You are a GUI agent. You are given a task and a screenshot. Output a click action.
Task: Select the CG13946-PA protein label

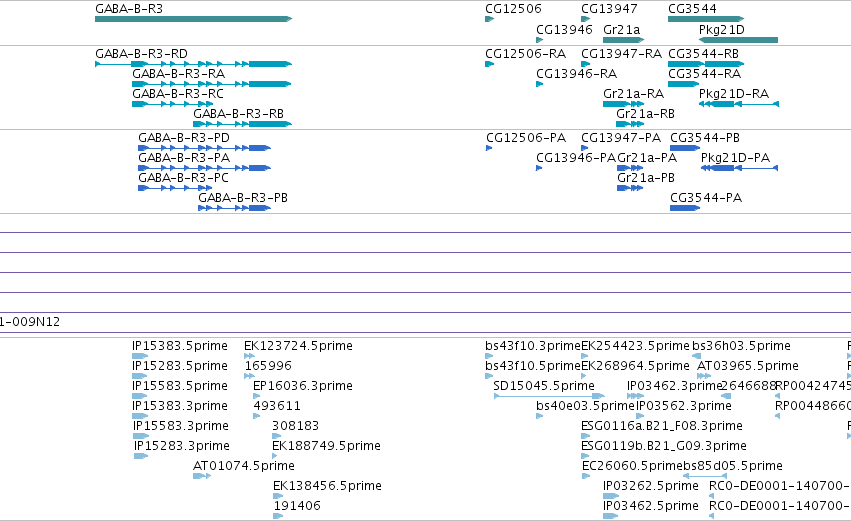pos(576,158)
